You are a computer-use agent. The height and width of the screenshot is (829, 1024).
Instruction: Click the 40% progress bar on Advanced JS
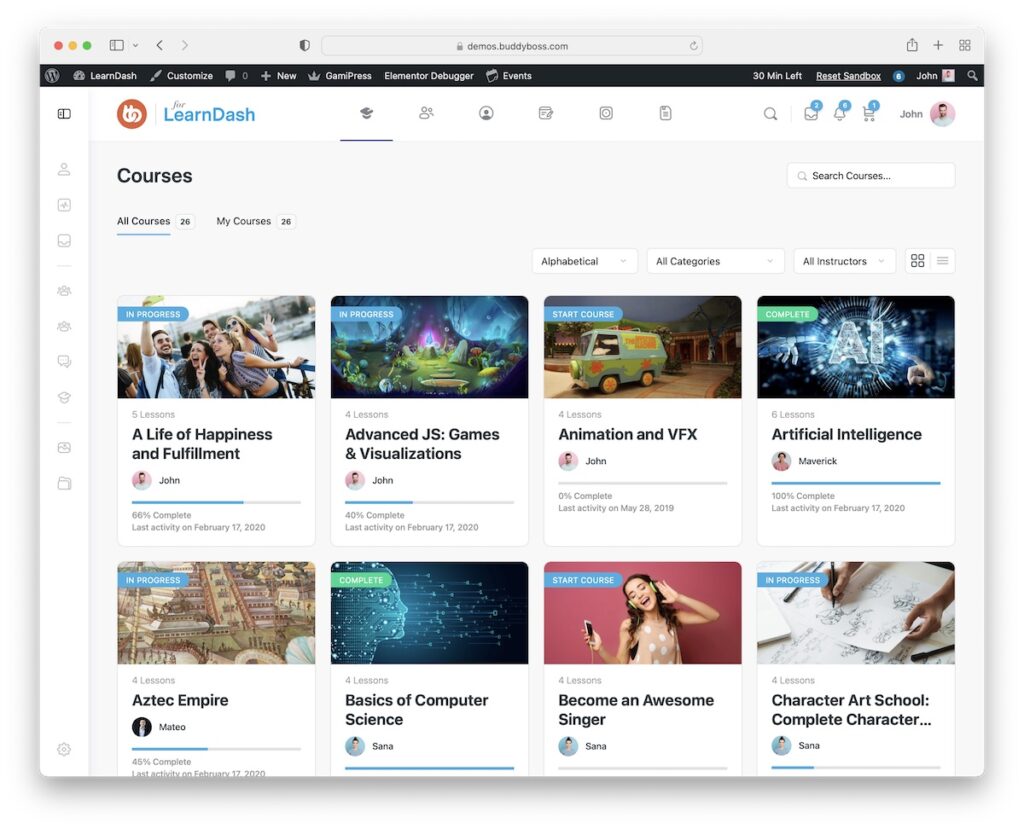[429, 502]
